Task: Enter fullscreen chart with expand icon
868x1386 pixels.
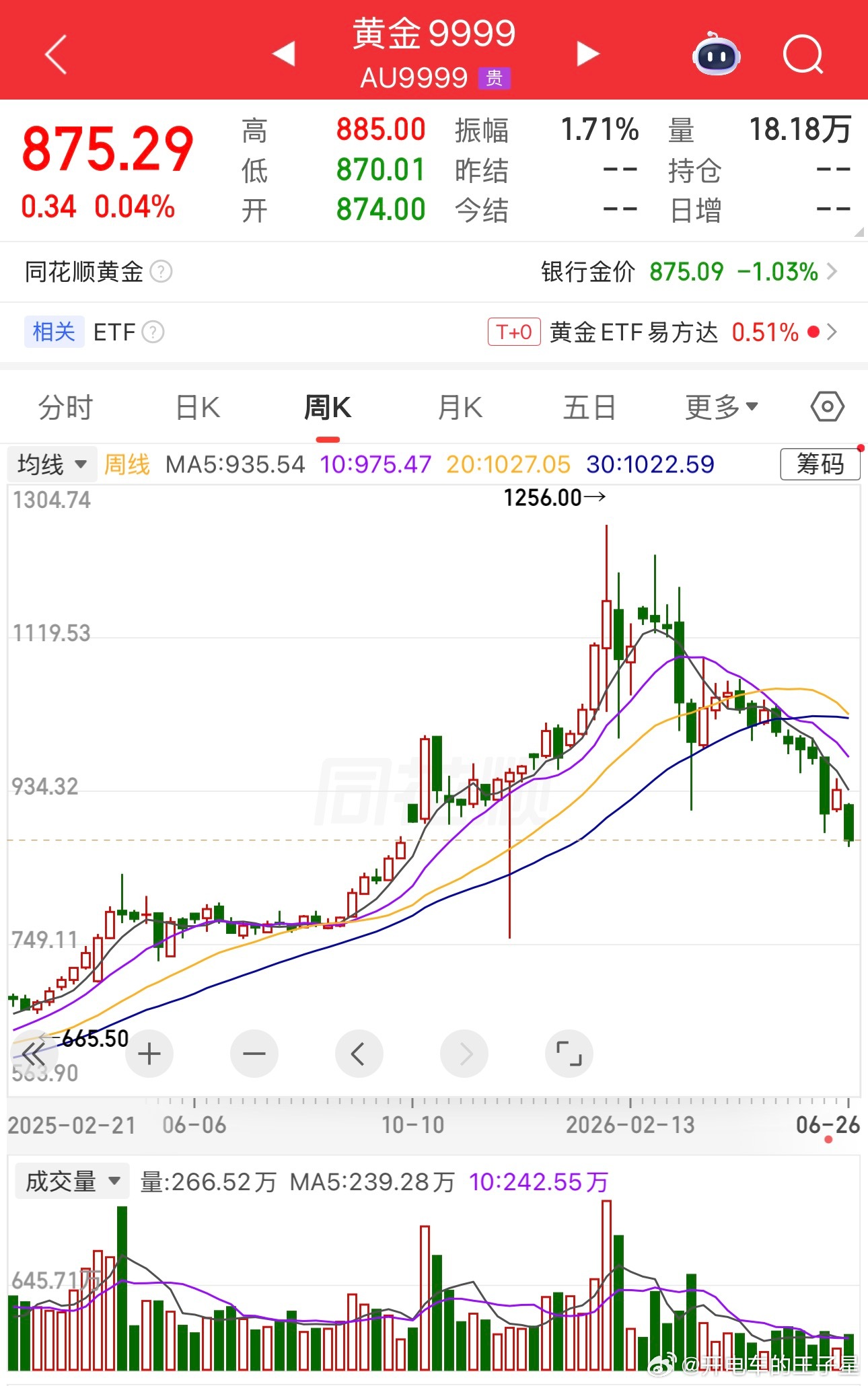Action: click(569, 1054)
